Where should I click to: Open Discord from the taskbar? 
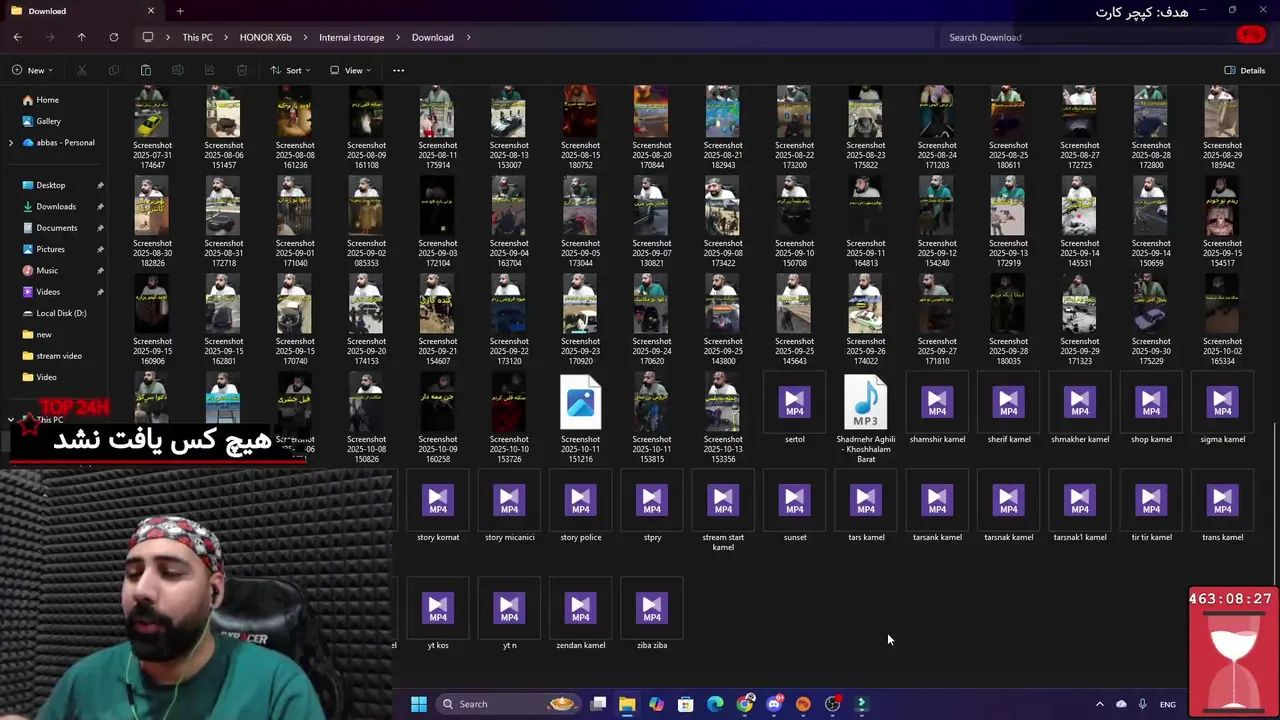[774, 704]
